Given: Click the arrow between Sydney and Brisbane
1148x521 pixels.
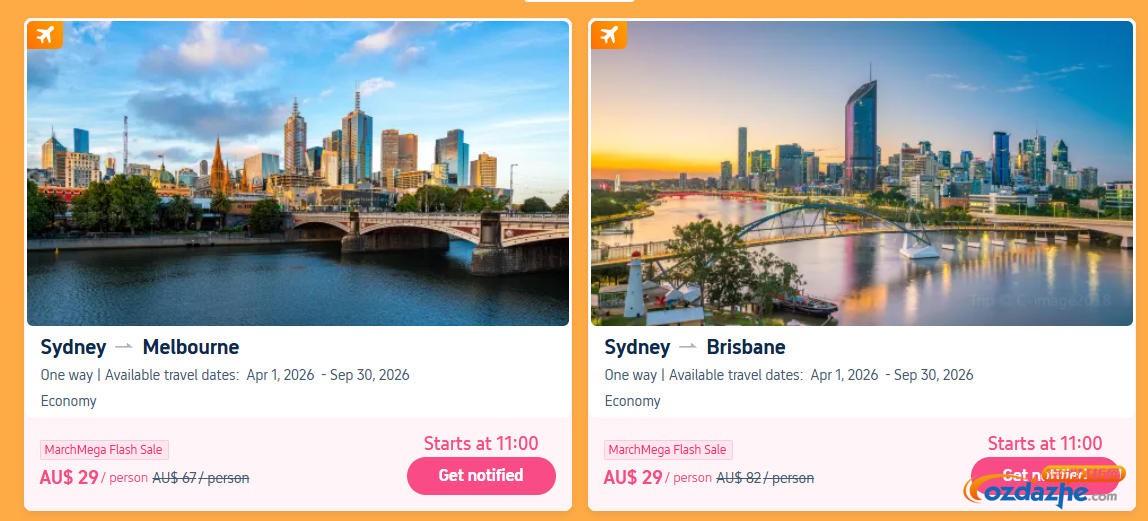Looking at the screenshot, I should (x=688, y=347).
